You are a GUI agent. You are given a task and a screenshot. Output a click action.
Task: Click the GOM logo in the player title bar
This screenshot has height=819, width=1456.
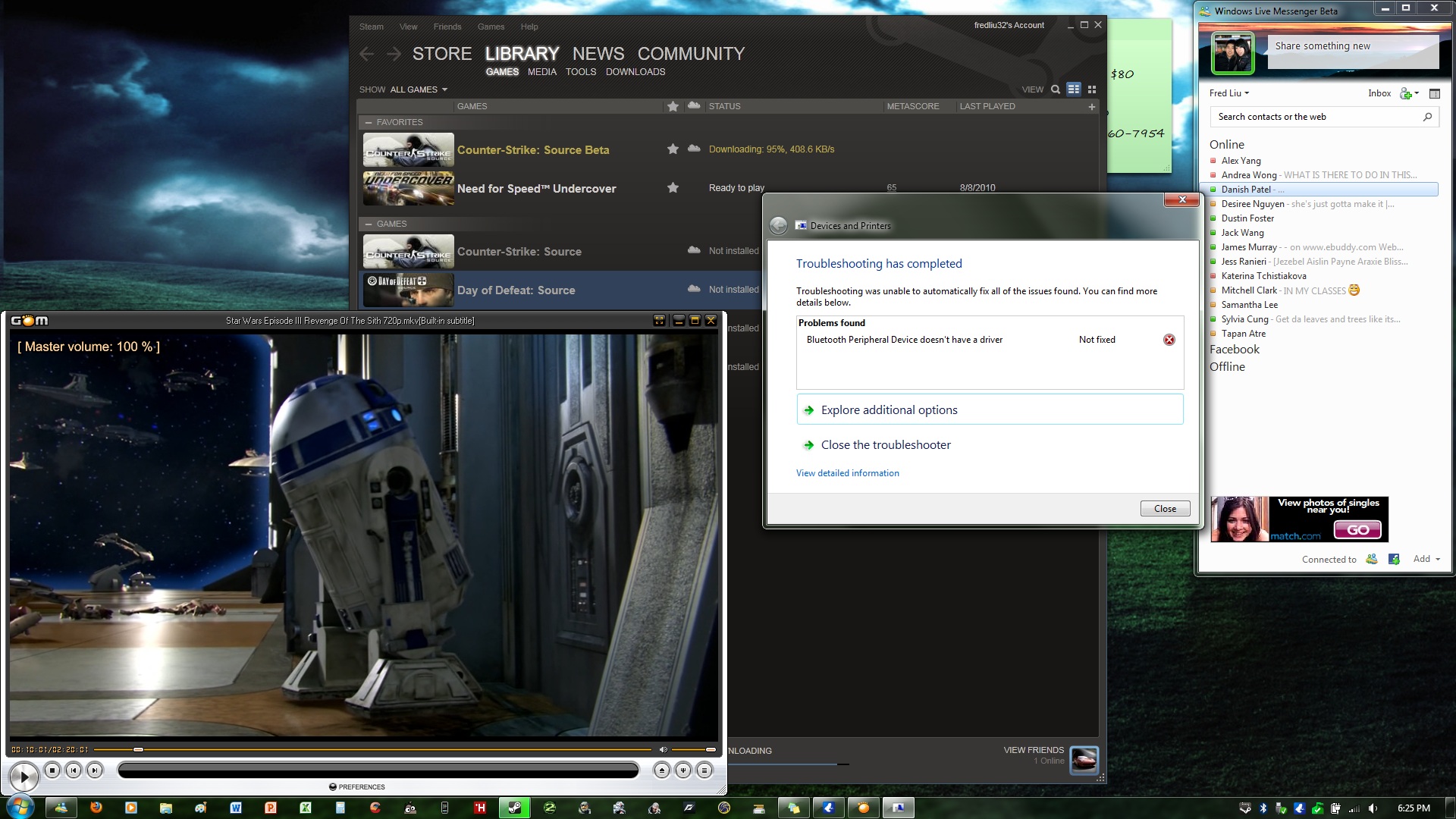tap(30, 321)
